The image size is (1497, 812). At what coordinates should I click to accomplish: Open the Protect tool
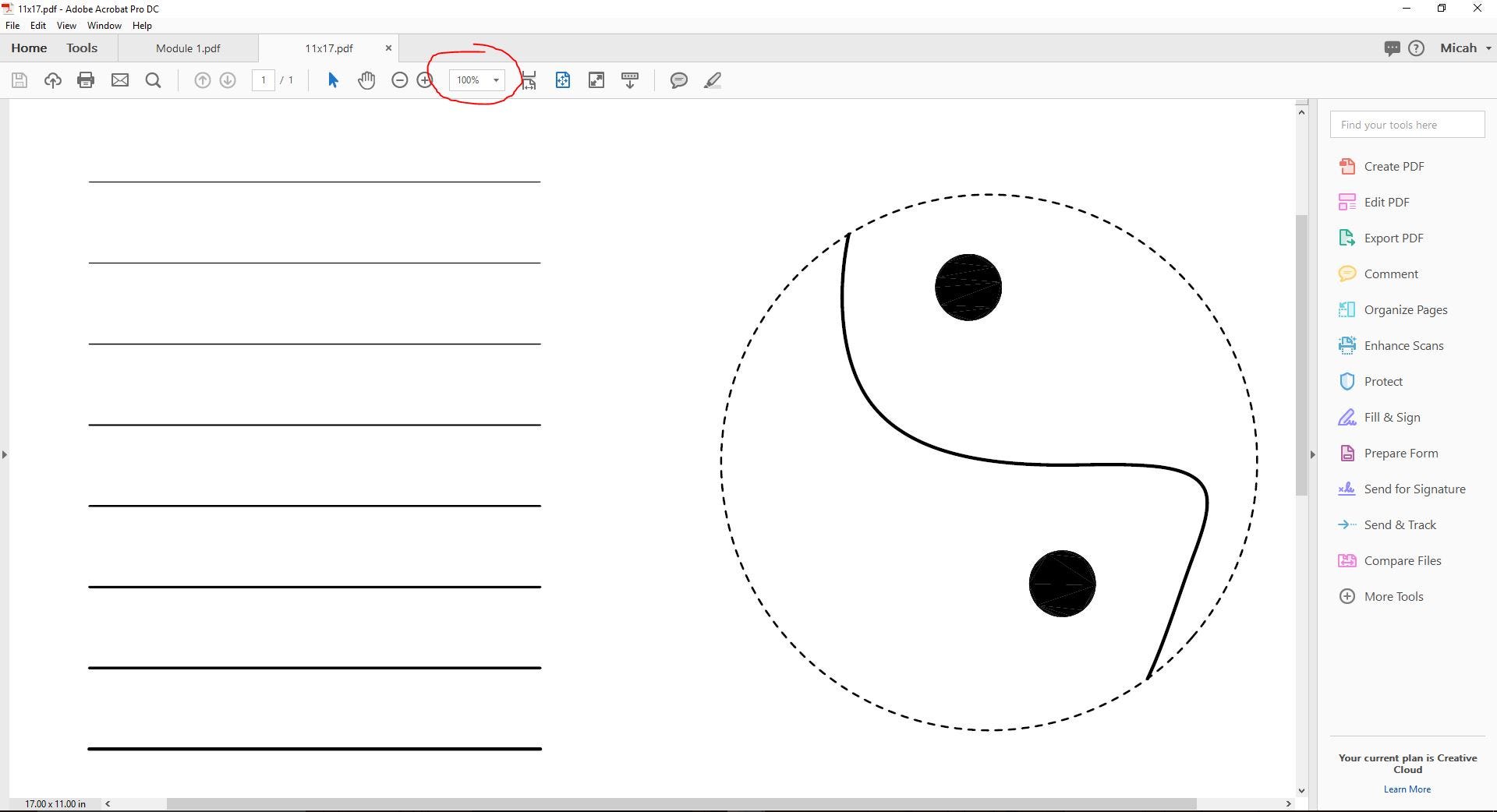tap(1370, 382)
